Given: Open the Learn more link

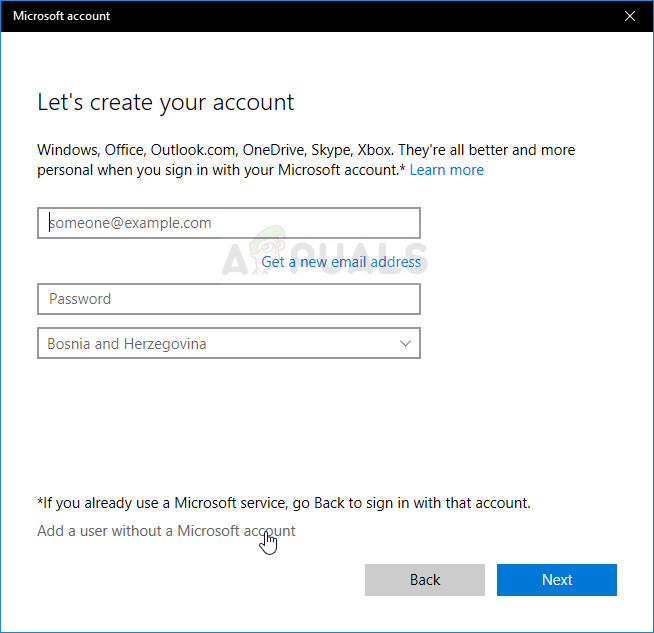Looking at the screenshot, I should click(446, 170).
